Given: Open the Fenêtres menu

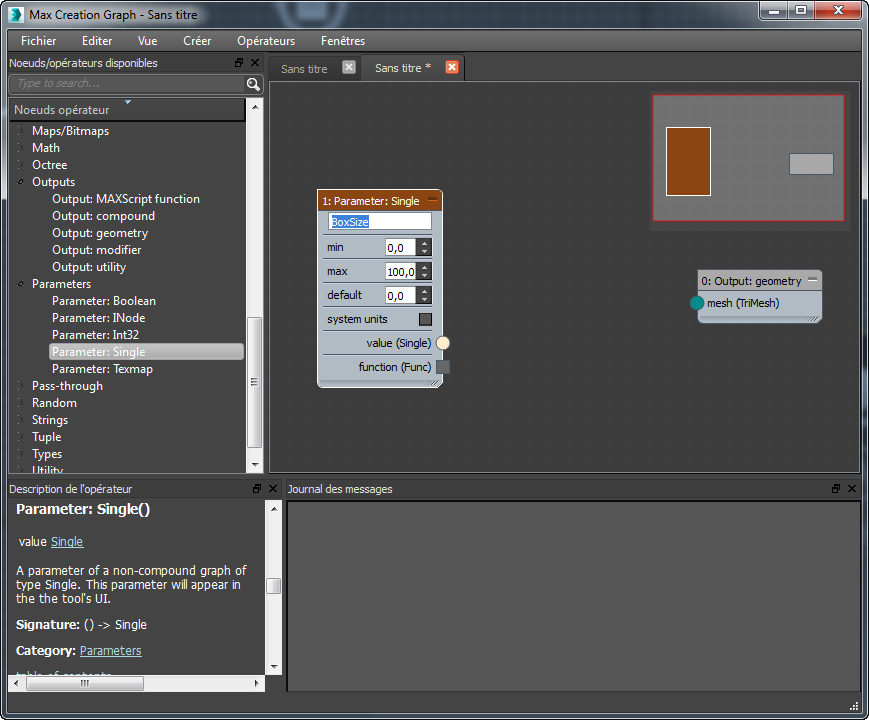Looking at the screenshot, I should click(x=343, y=41).
